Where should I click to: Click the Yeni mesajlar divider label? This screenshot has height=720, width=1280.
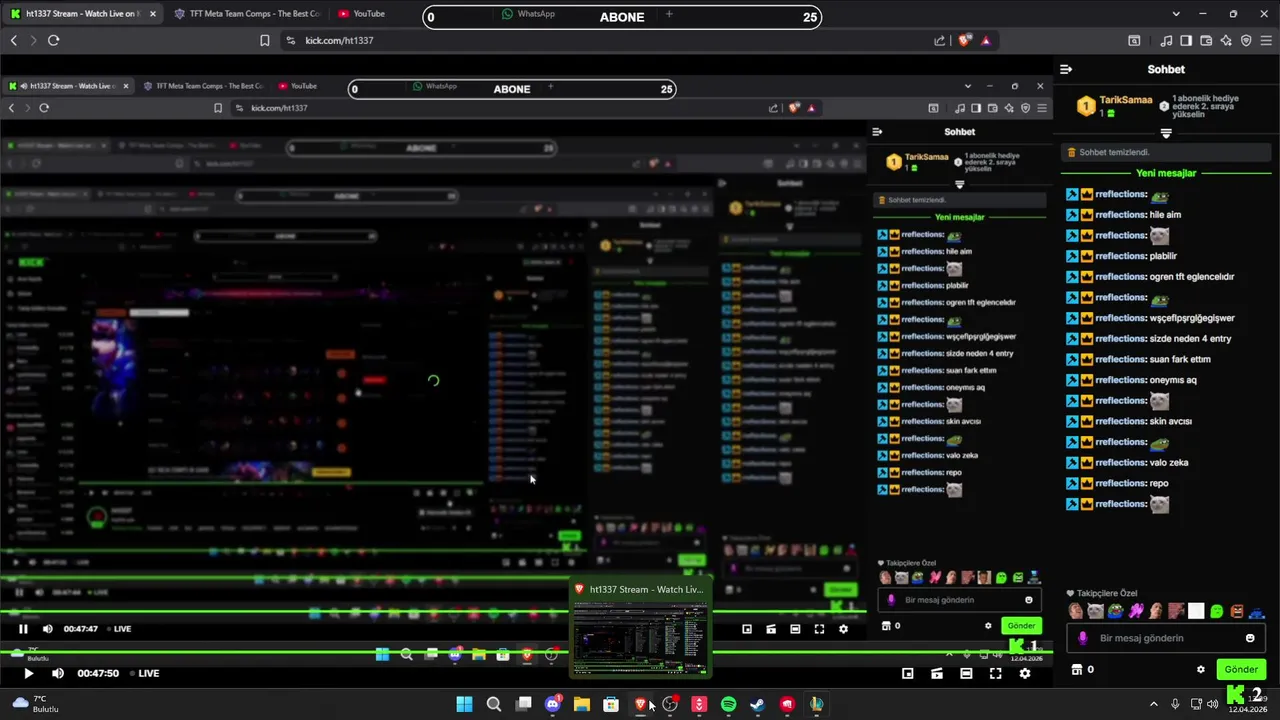(x=1166, y=173)
